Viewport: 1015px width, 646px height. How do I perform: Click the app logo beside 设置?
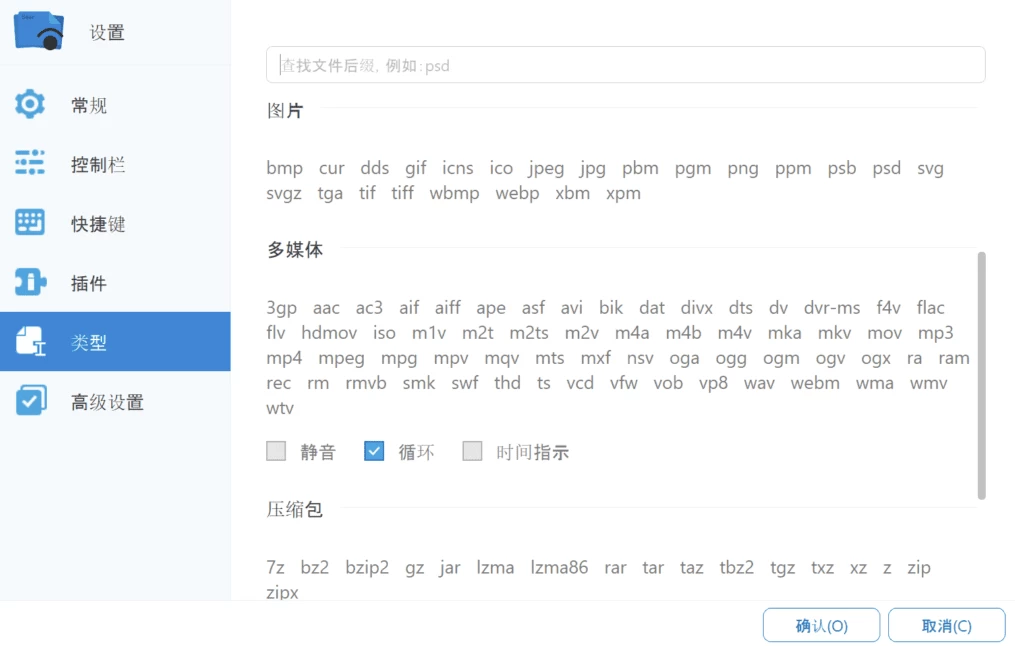40,32
